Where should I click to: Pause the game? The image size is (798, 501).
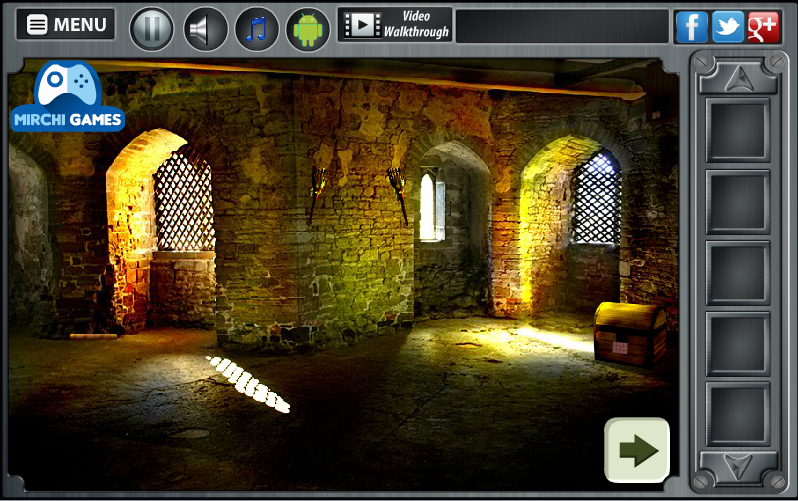pos(152,29)
